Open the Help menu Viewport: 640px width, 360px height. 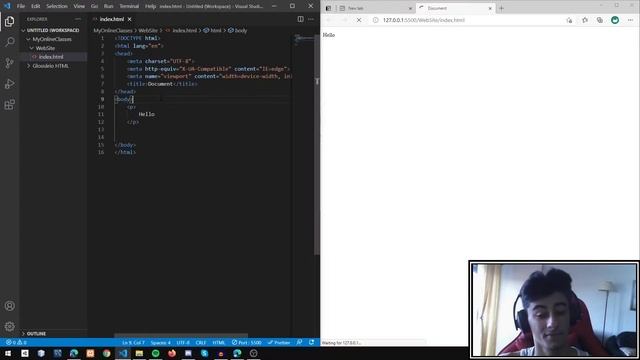click(150, 6)
